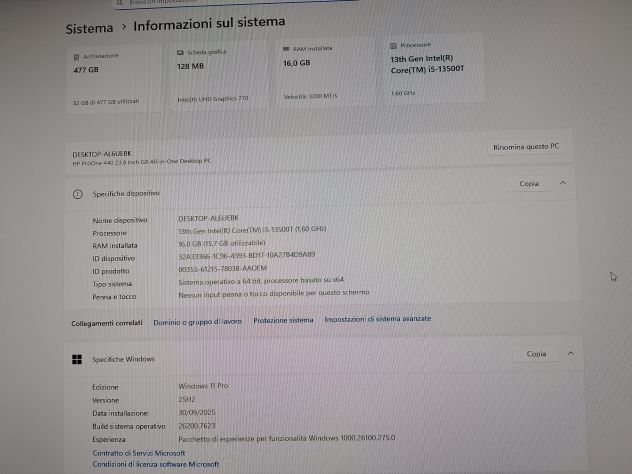The height and width of the screenshot is (474, 632).
Task: Select the Penna e tocco value text
Action: pyautogui.click(x=274, y=293)
